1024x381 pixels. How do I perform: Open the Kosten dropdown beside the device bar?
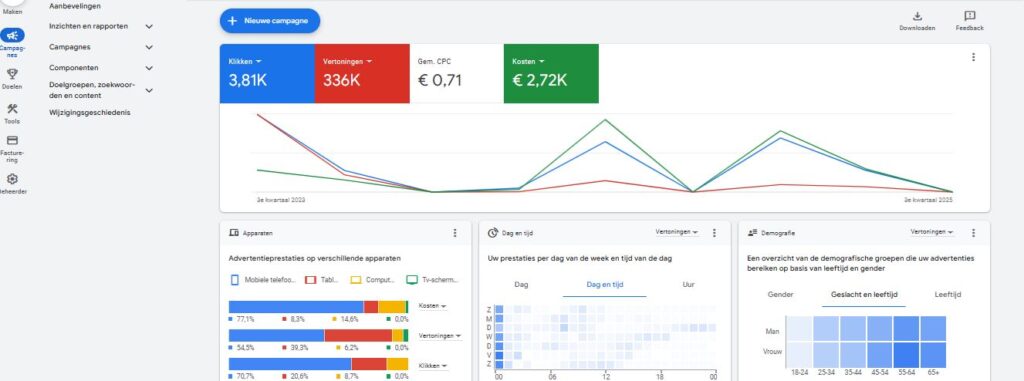pos(432,306)
